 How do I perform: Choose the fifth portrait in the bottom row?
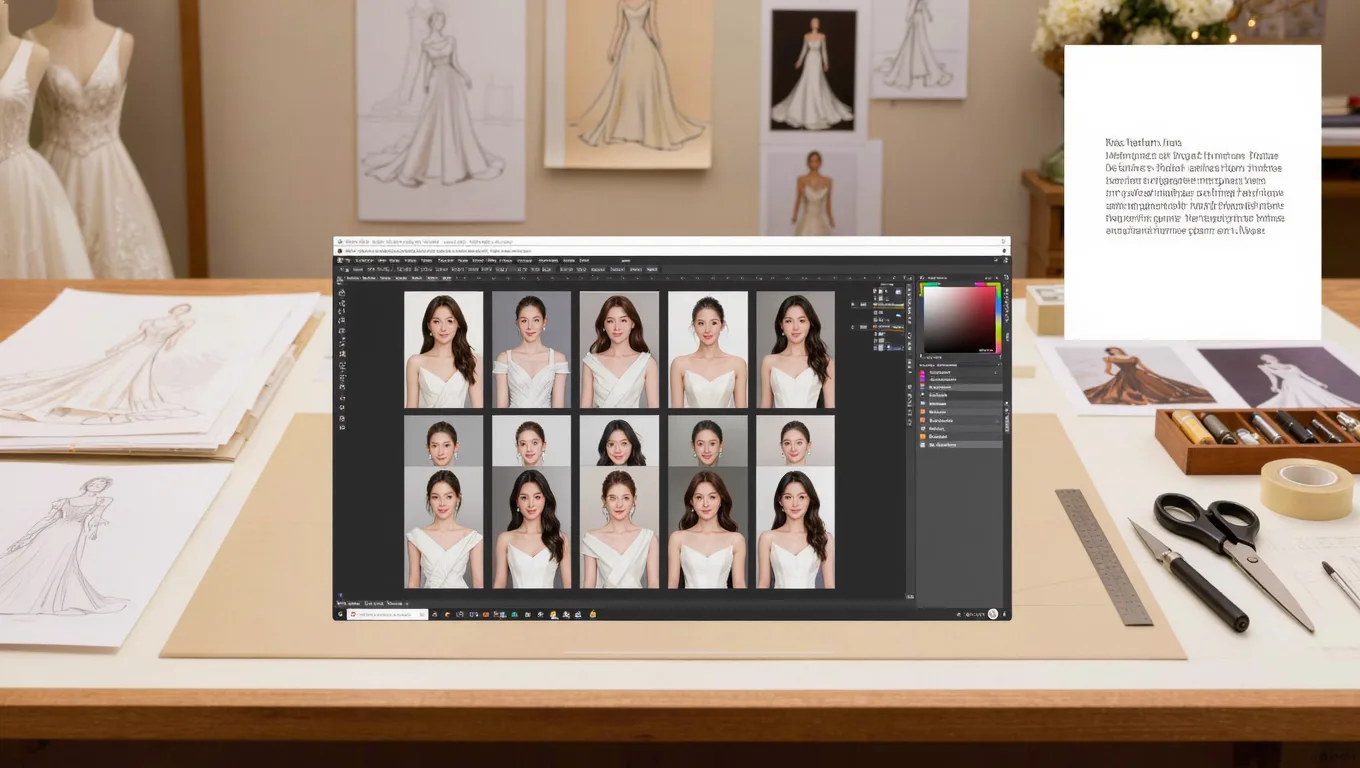click(x=795, y=528)
